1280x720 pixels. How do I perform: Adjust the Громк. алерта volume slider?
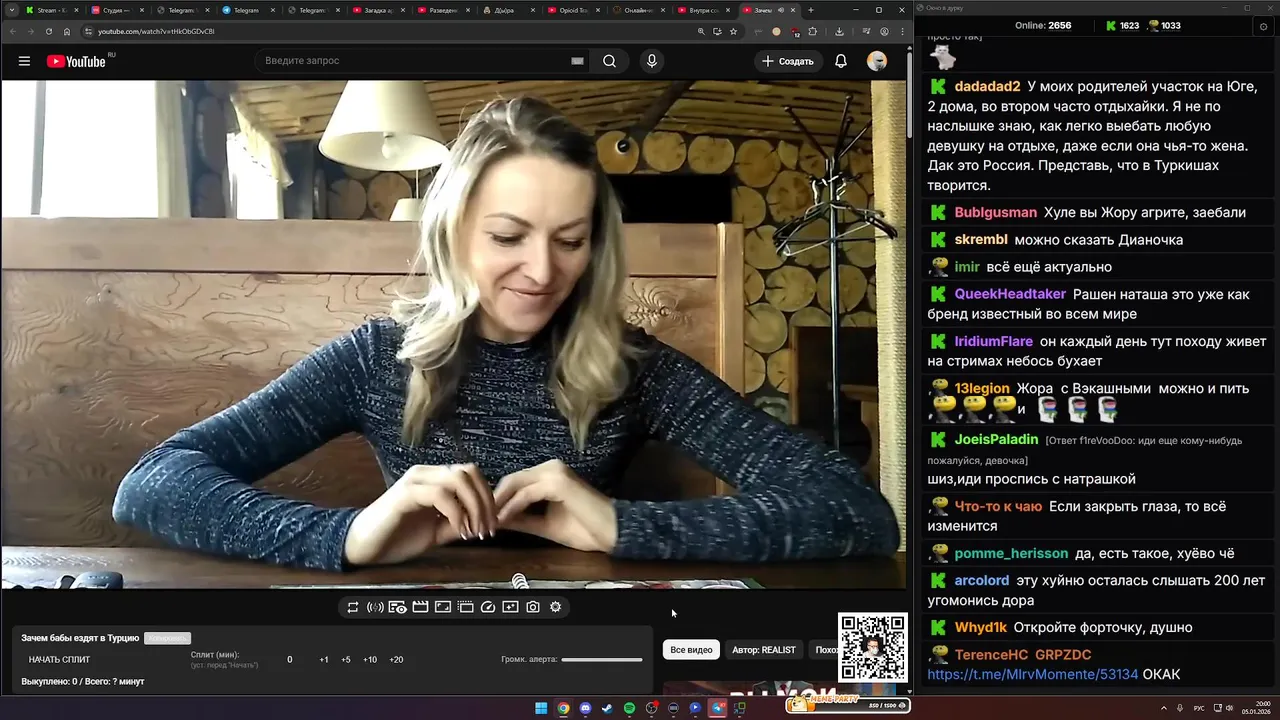(x=602, y=660)
